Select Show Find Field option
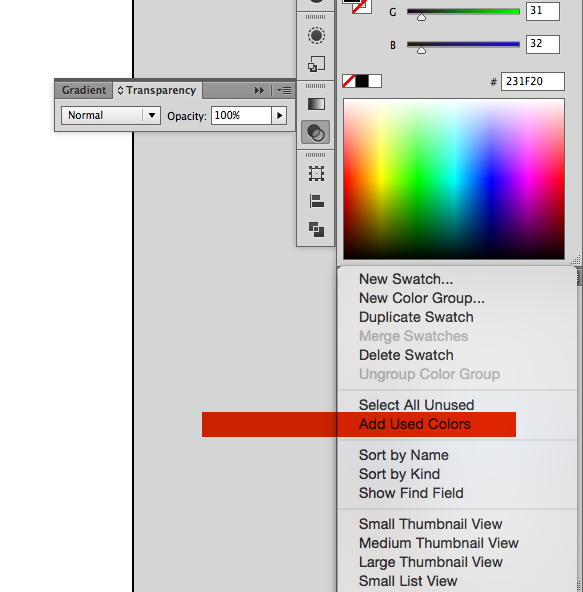The image size is (583, 592). 411,493
